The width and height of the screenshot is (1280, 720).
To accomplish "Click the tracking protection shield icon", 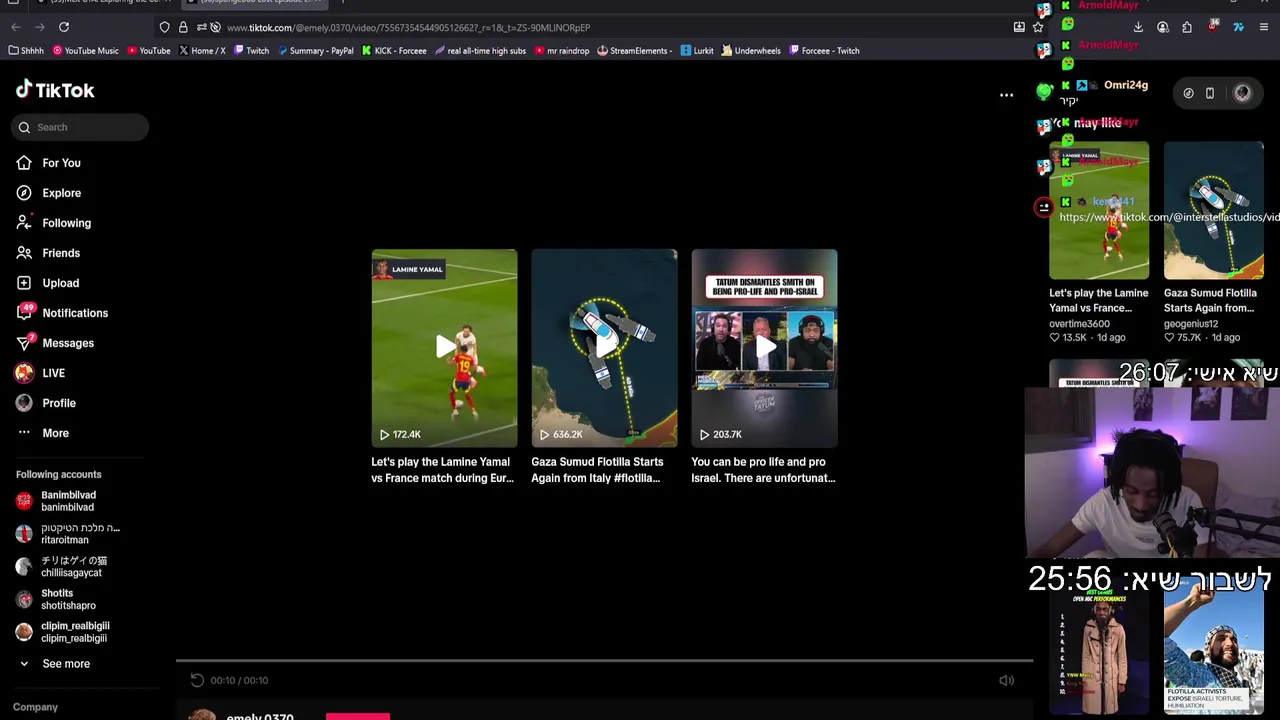I will pyautogui.click(x=165, y=27).
